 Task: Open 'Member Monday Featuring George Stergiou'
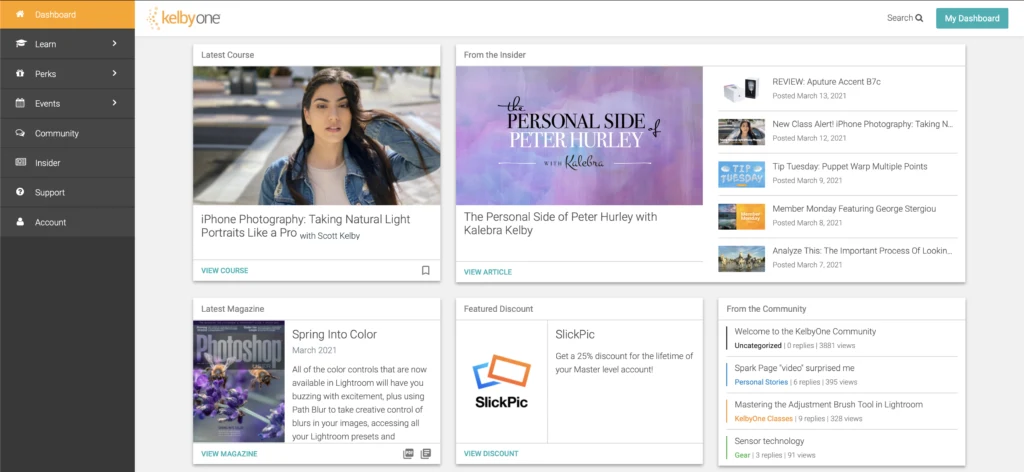tap(852, 209)
